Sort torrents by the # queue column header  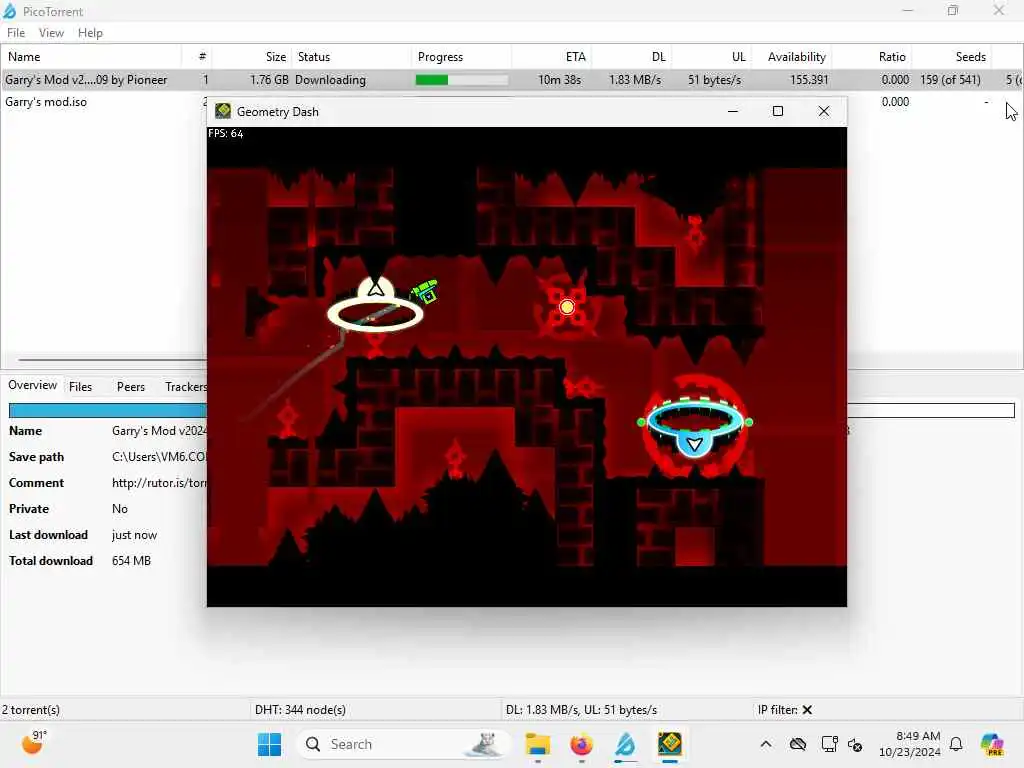[x=196, y=57]
